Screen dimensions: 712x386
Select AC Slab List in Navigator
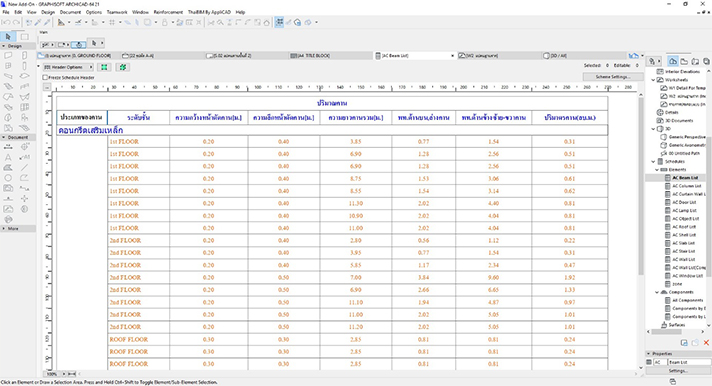[x=683, y=243]
